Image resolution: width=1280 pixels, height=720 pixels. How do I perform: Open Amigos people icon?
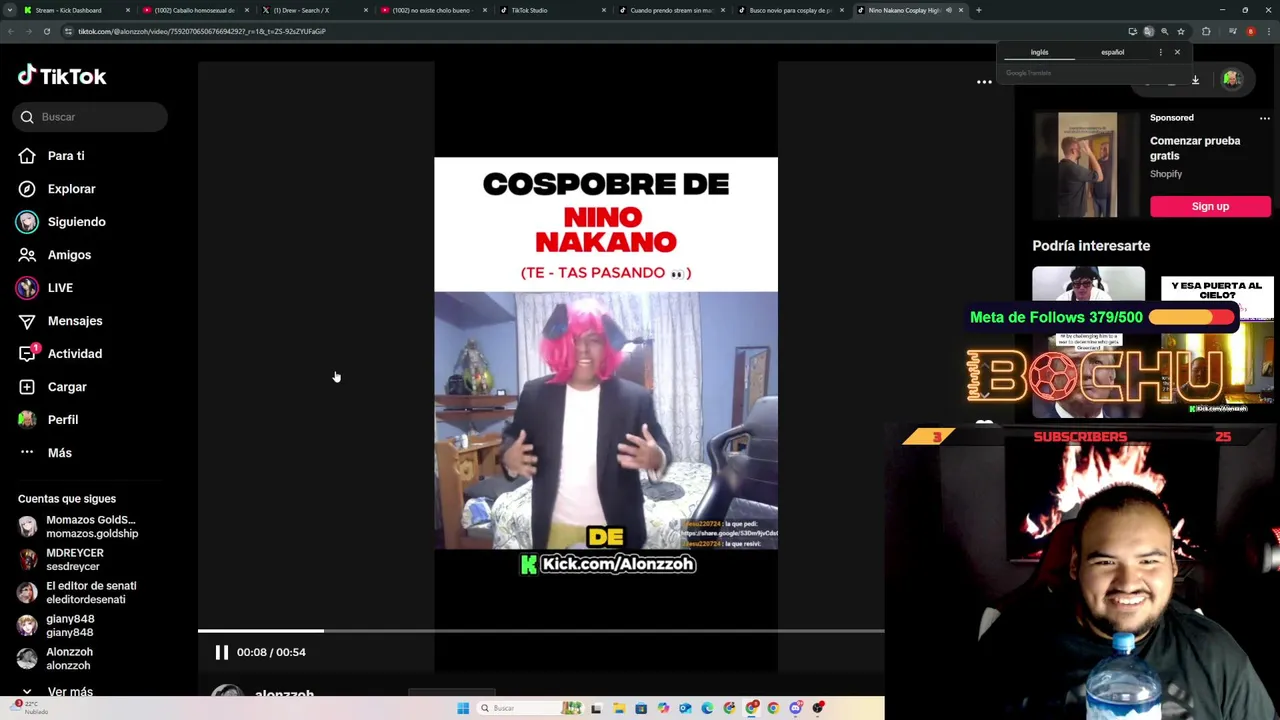tap(27, 255)
